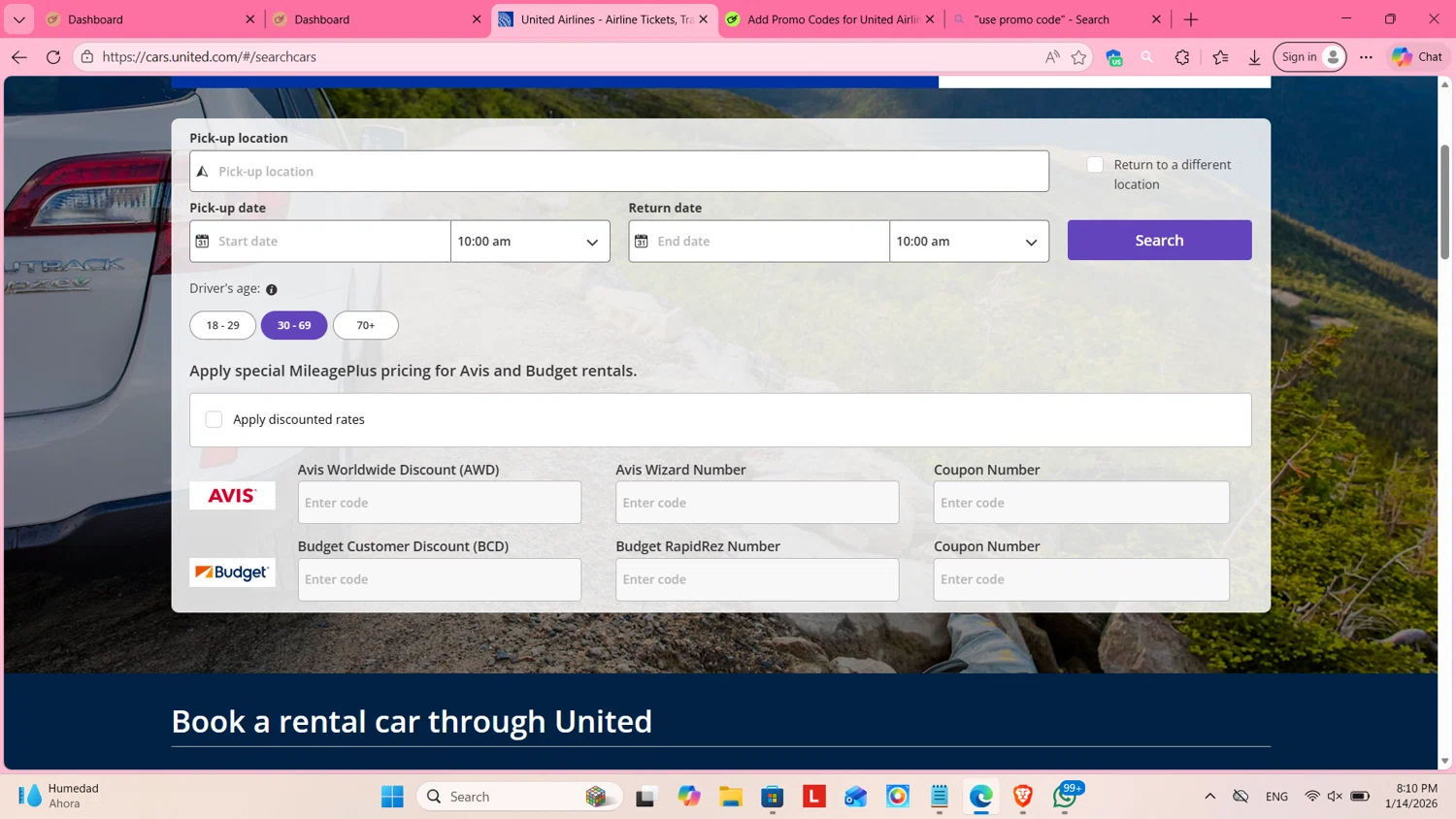Open Microsoft Edge from taskbar
This screenshot has width=1456, height=819.
coord(981,797)
